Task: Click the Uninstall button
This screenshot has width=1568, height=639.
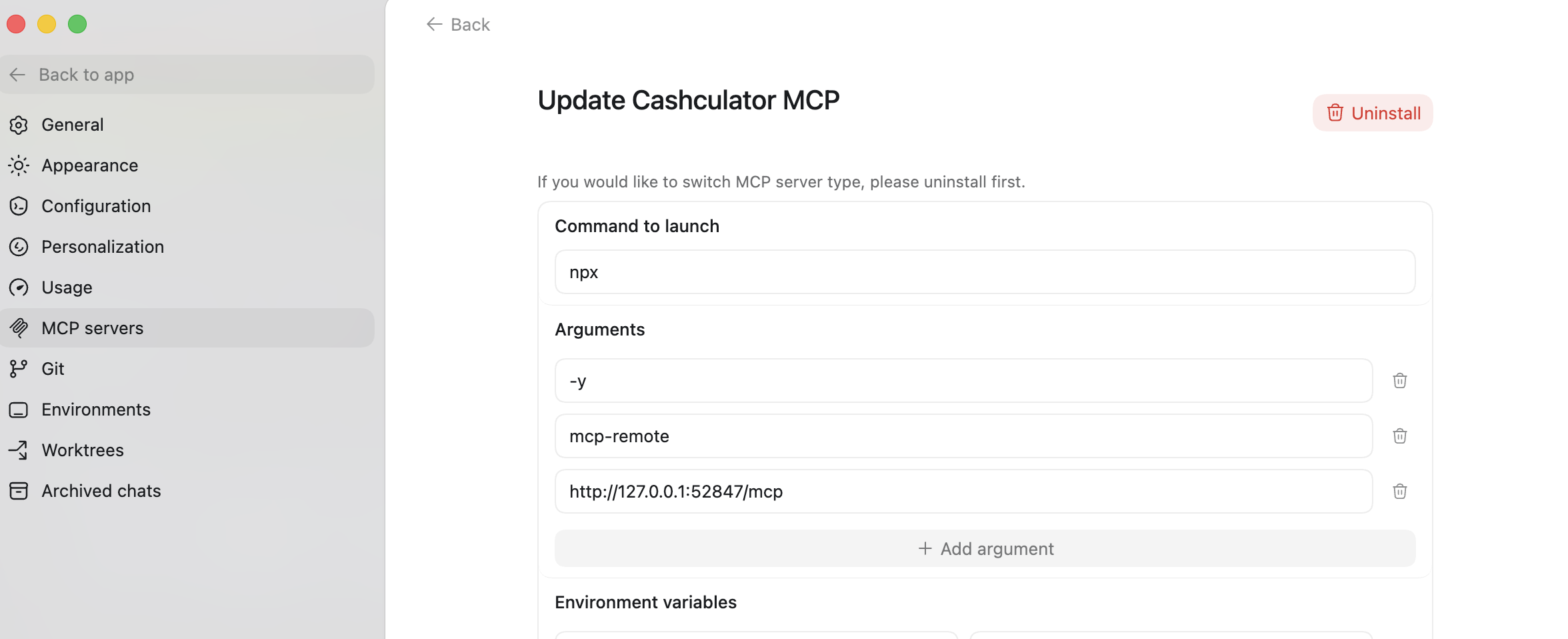Action: pos(1372,113)
